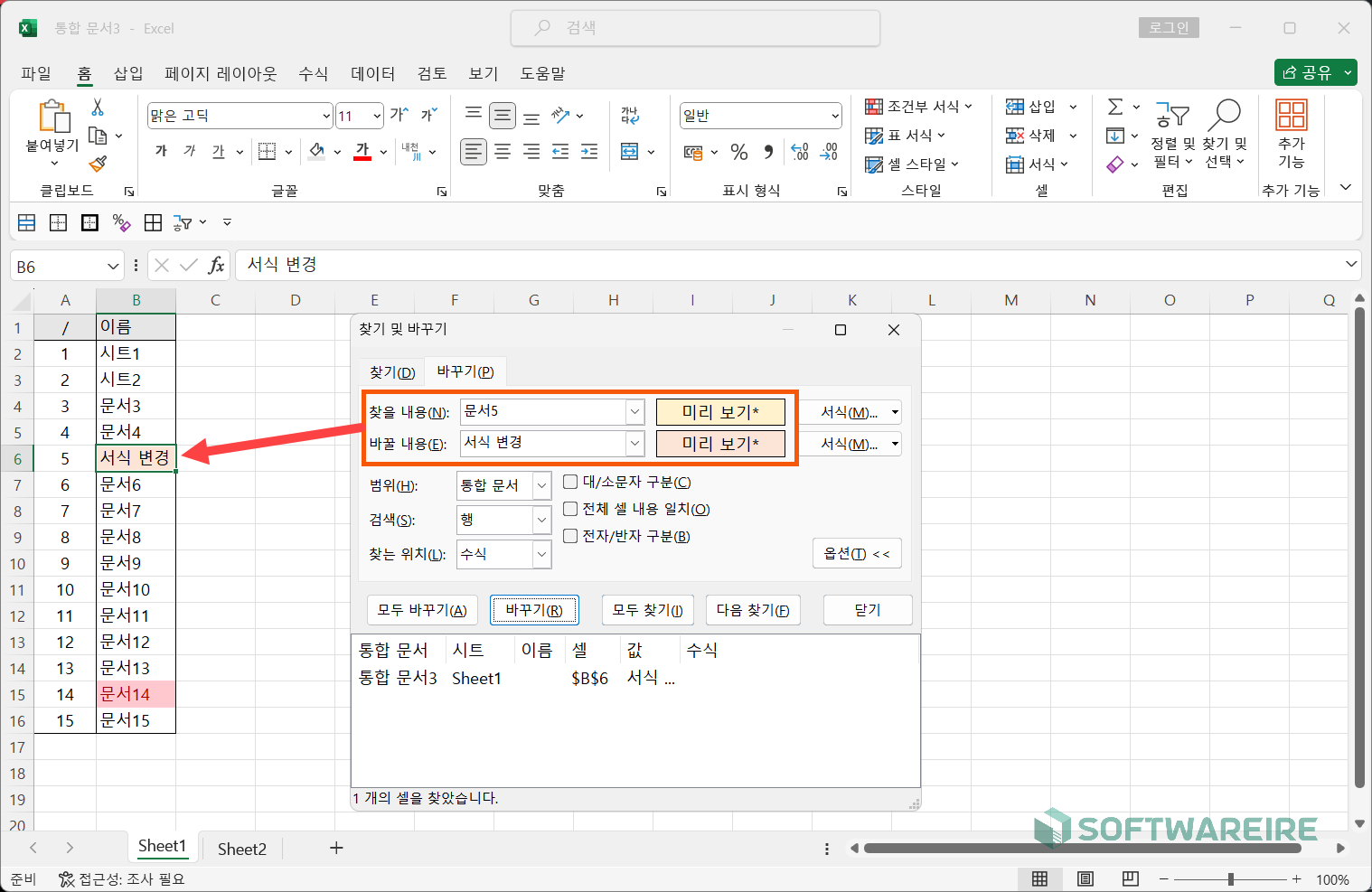Open the search scope dropdown 통합 문서
This screenshot has width=1372, height=892.
[x=542, y=485]
